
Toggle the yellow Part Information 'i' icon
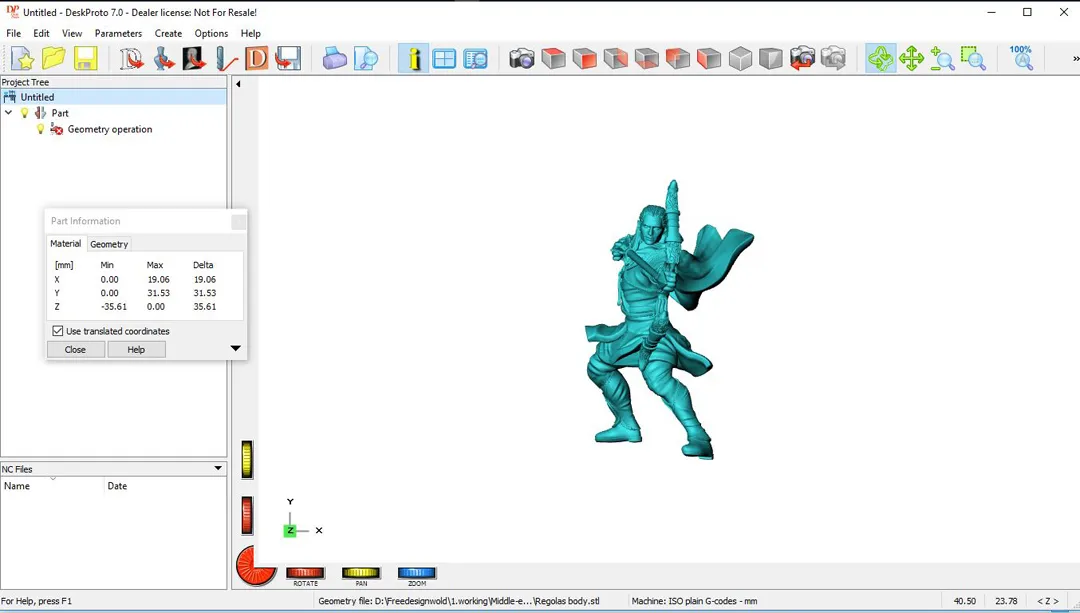click(x=413, y=59)
